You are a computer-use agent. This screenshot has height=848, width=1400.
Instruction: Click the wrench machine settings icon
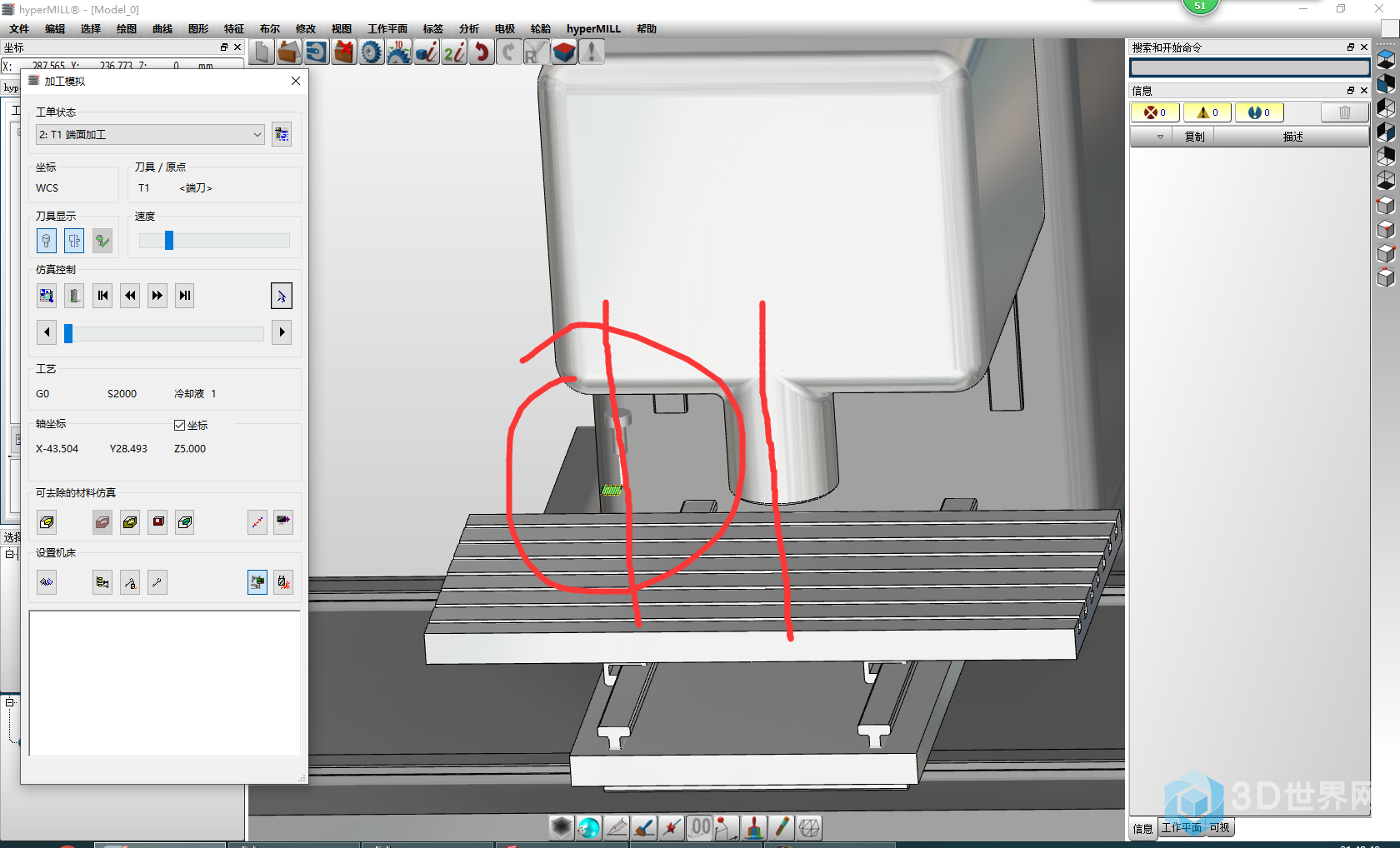click(157, 582)
